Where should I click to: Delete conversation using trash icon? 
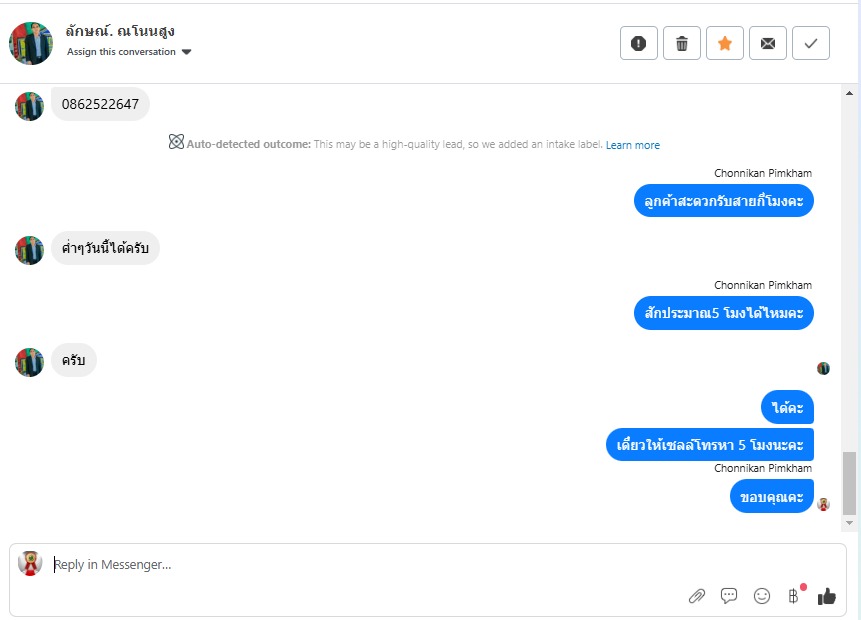click(x=682, y=43)
